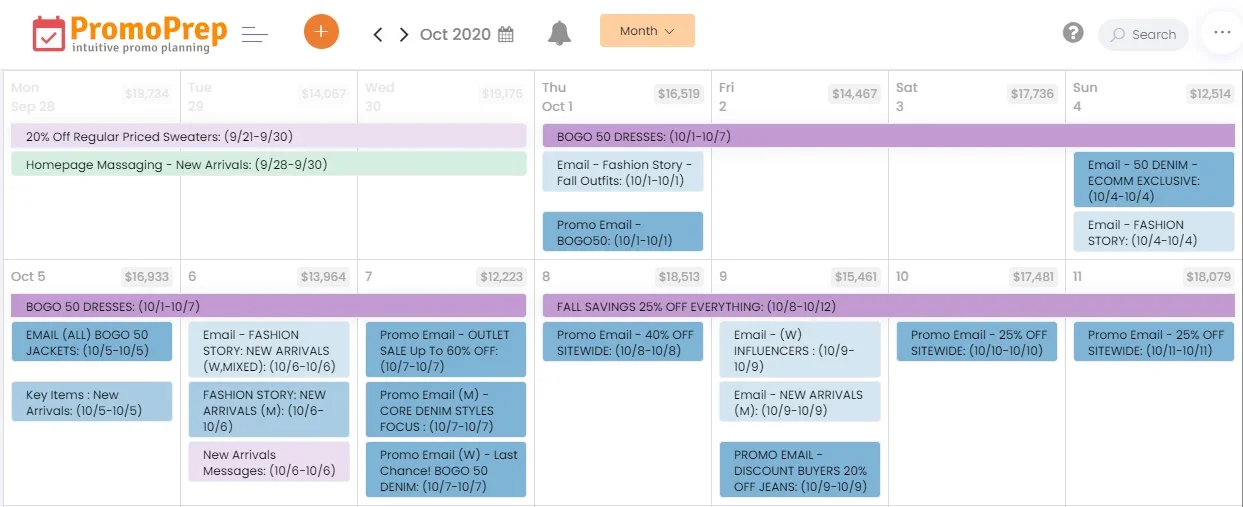1243x507 pixels.
Task: Click the Oct 2020 date label
Action: coord(455,35)
